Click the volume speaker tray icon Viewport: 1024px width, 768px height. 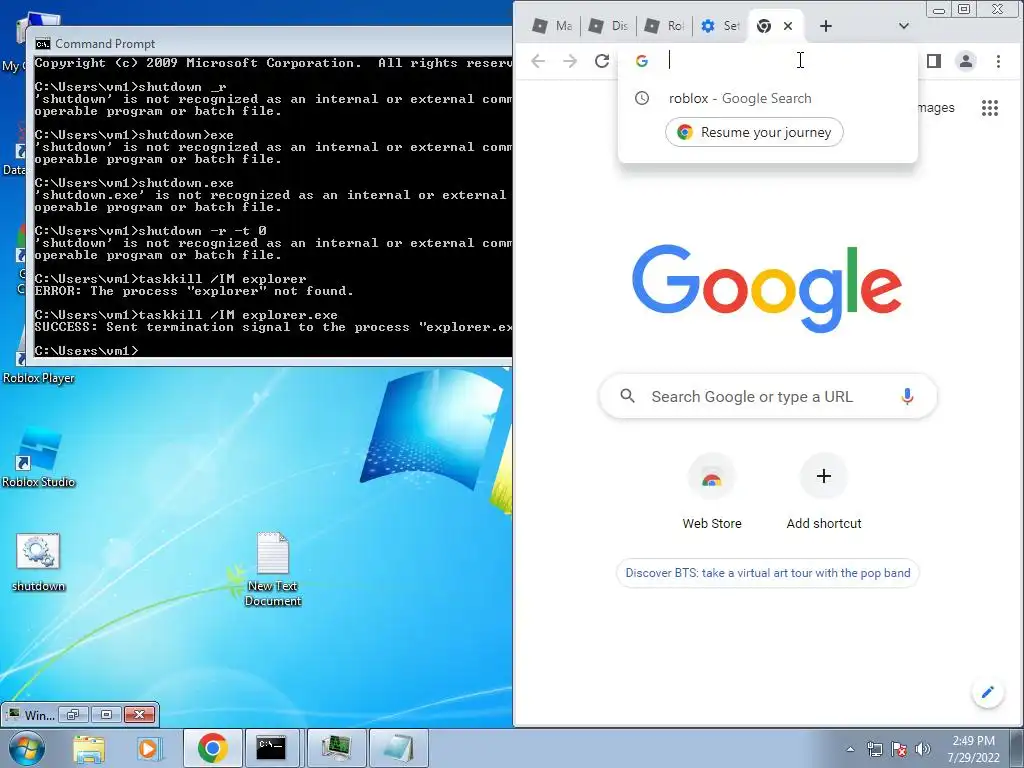coord(923,749)
